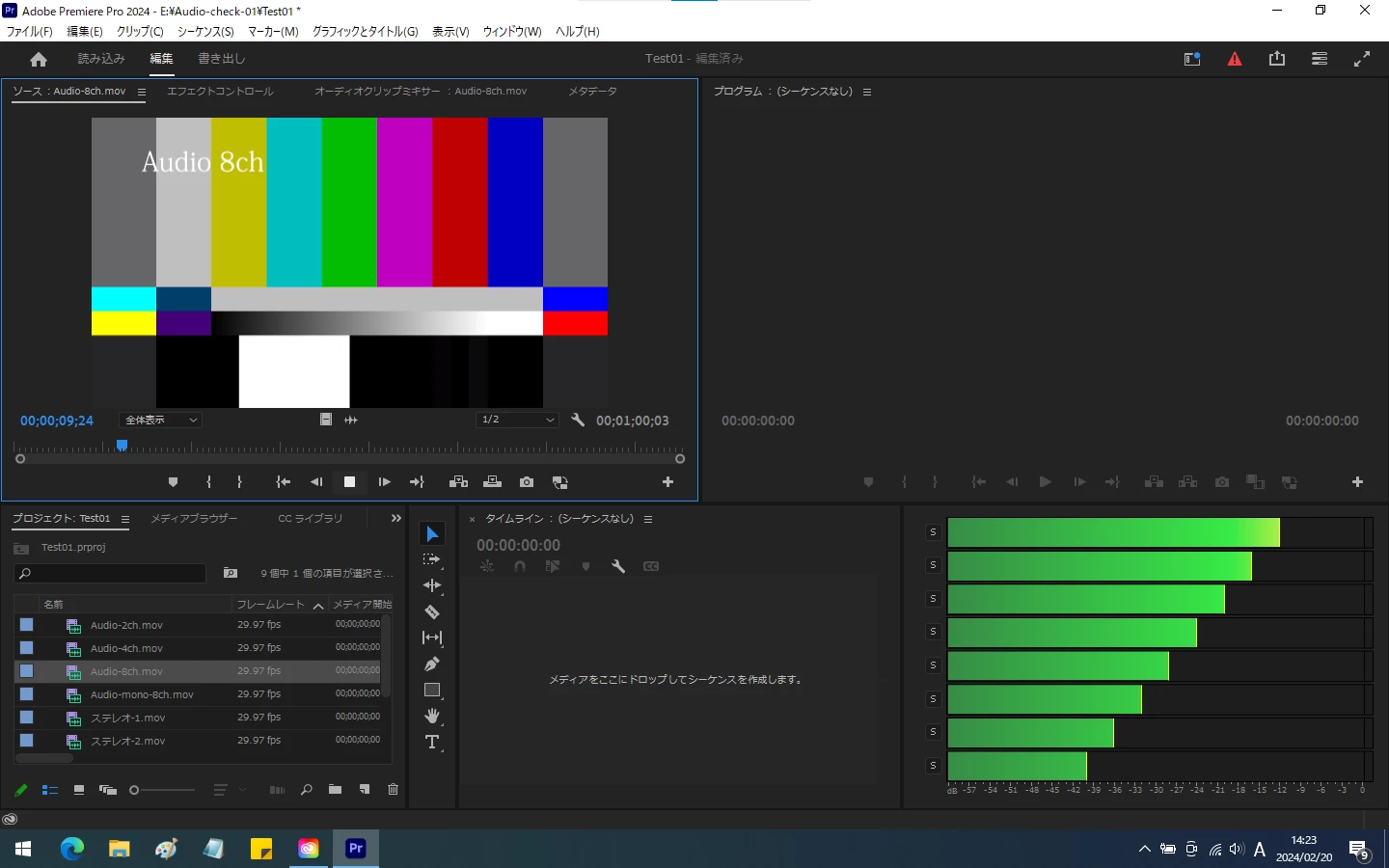1389x868 pixels.
Task: Go to In point in Source monitor
Action: 283,482
